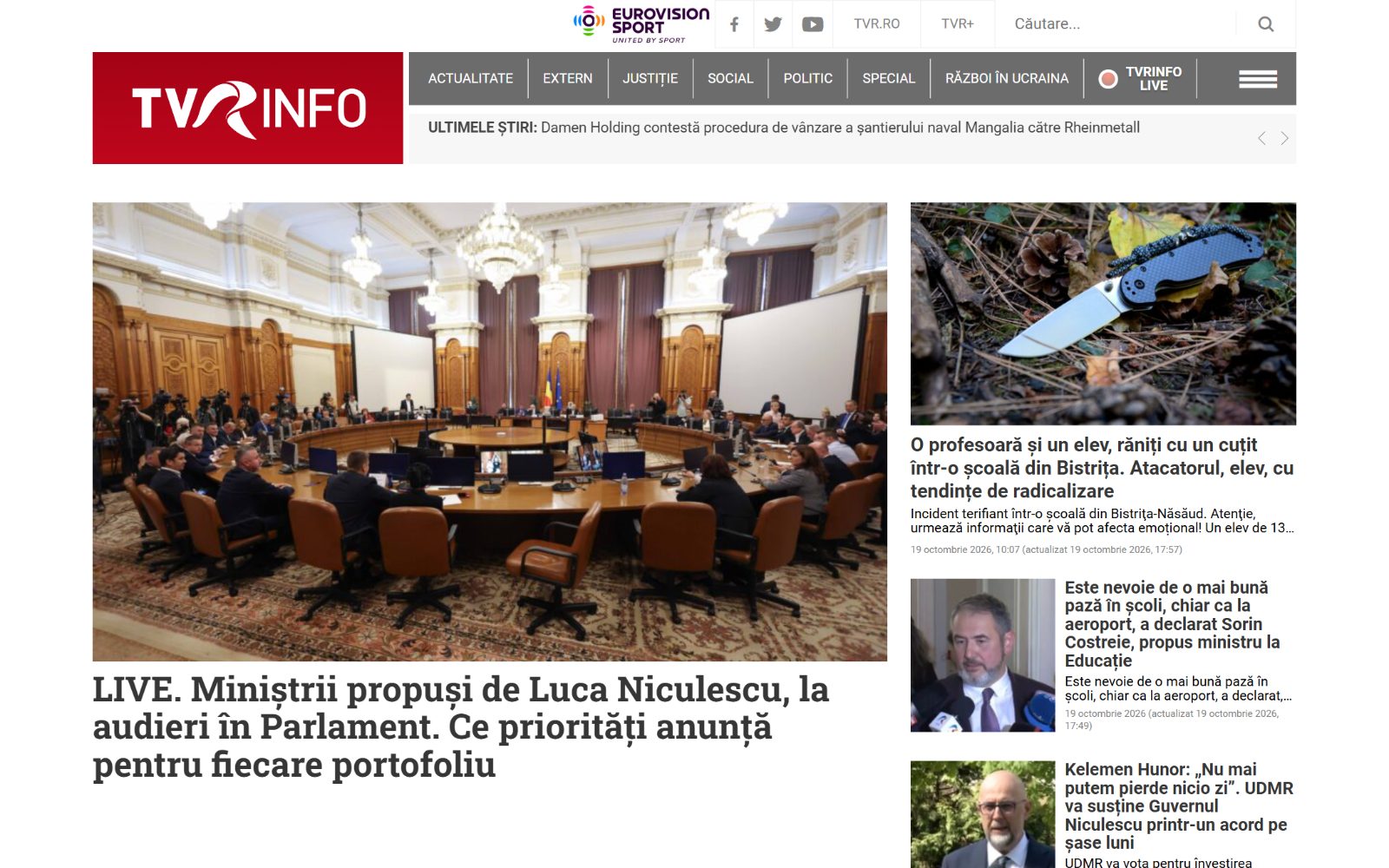Open the TVR+ link
Screen dimensions: 1389x868
(958, 24)
